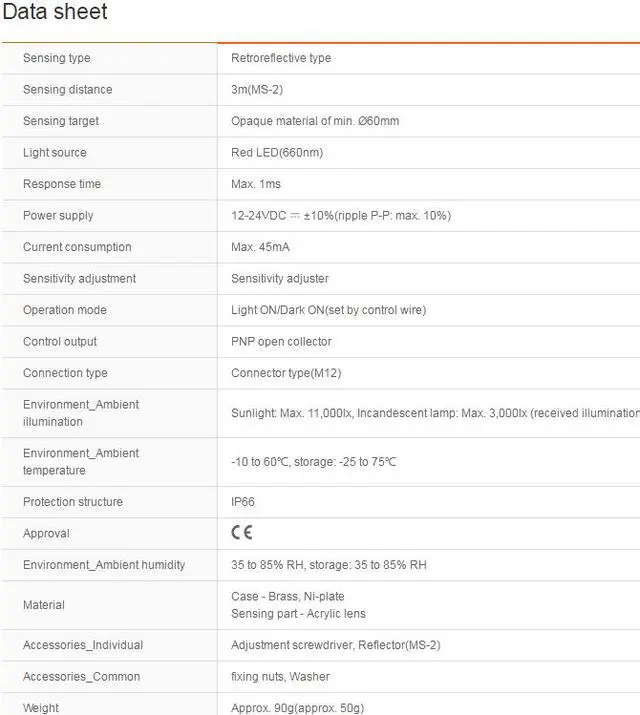This screenshot has width=640, height=715.
Task: Click the CE approval mark icon
Action: [242, 533]
